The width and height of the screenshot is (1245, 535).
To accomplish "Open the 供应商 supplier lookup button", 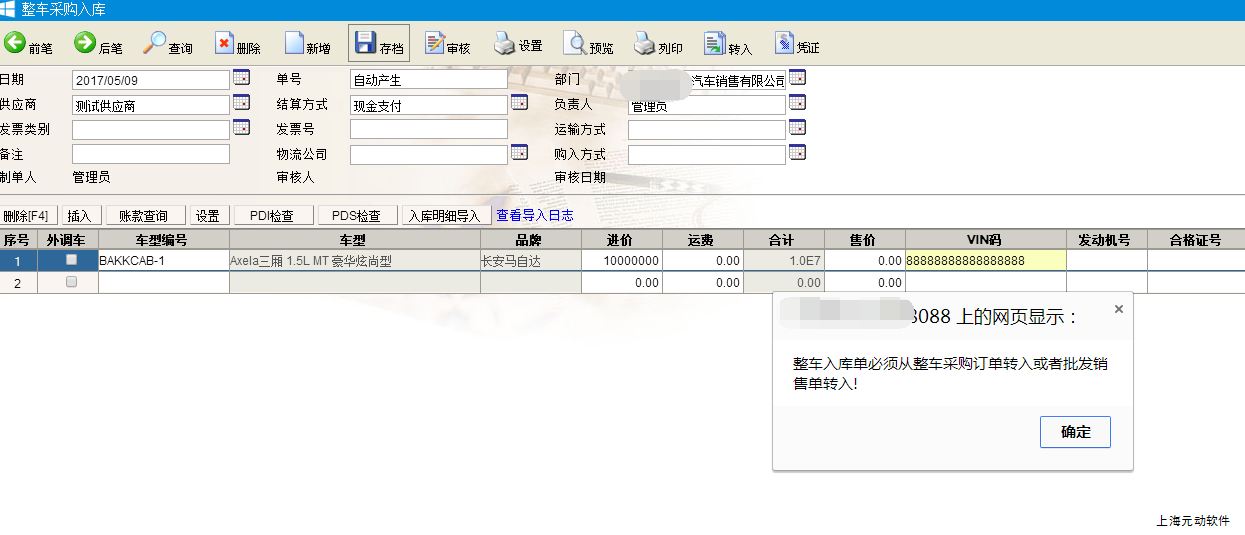I will click(x=241, y=103).
